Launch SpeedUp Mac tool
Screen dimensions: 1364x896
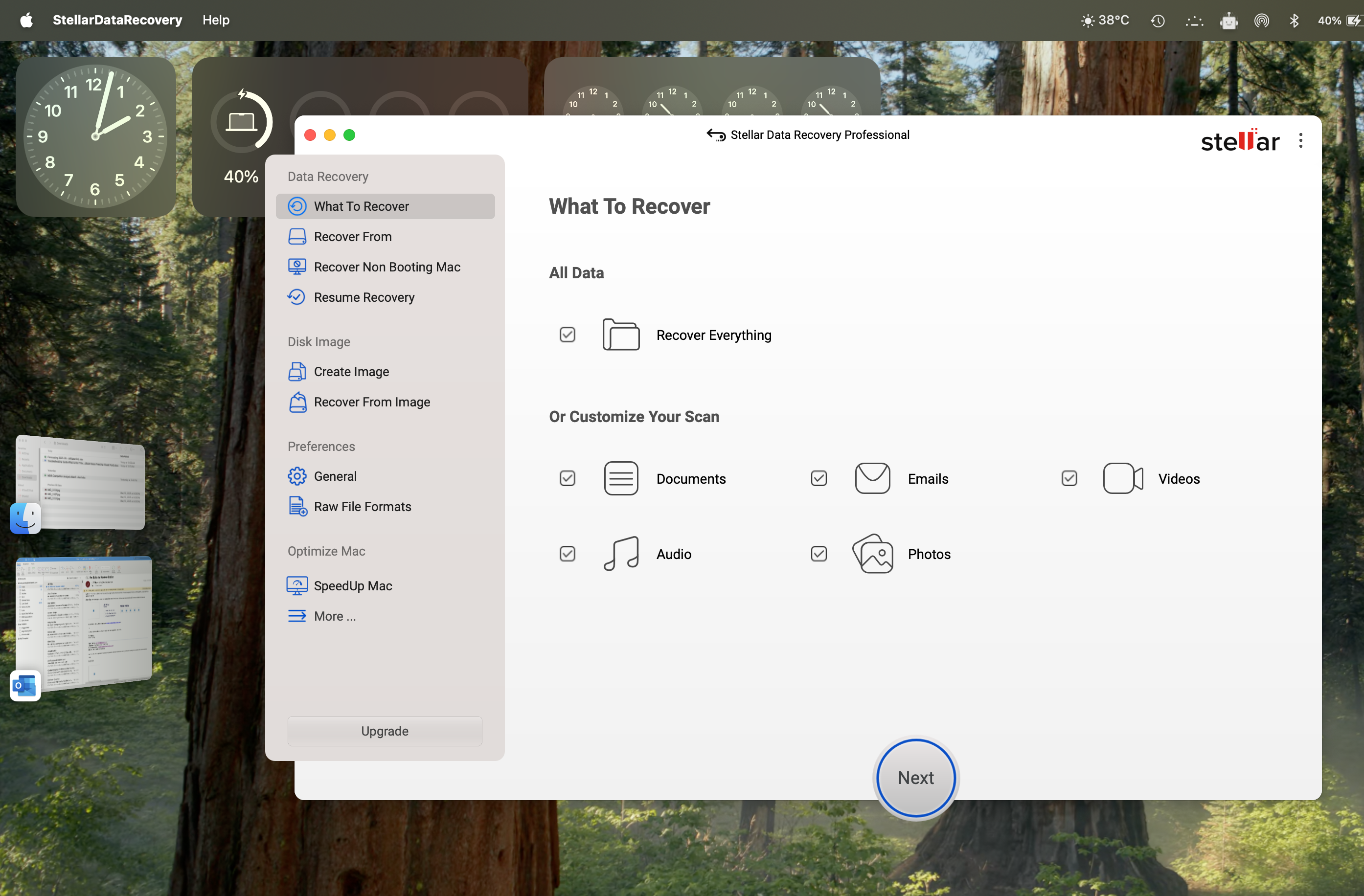(352, 585)
